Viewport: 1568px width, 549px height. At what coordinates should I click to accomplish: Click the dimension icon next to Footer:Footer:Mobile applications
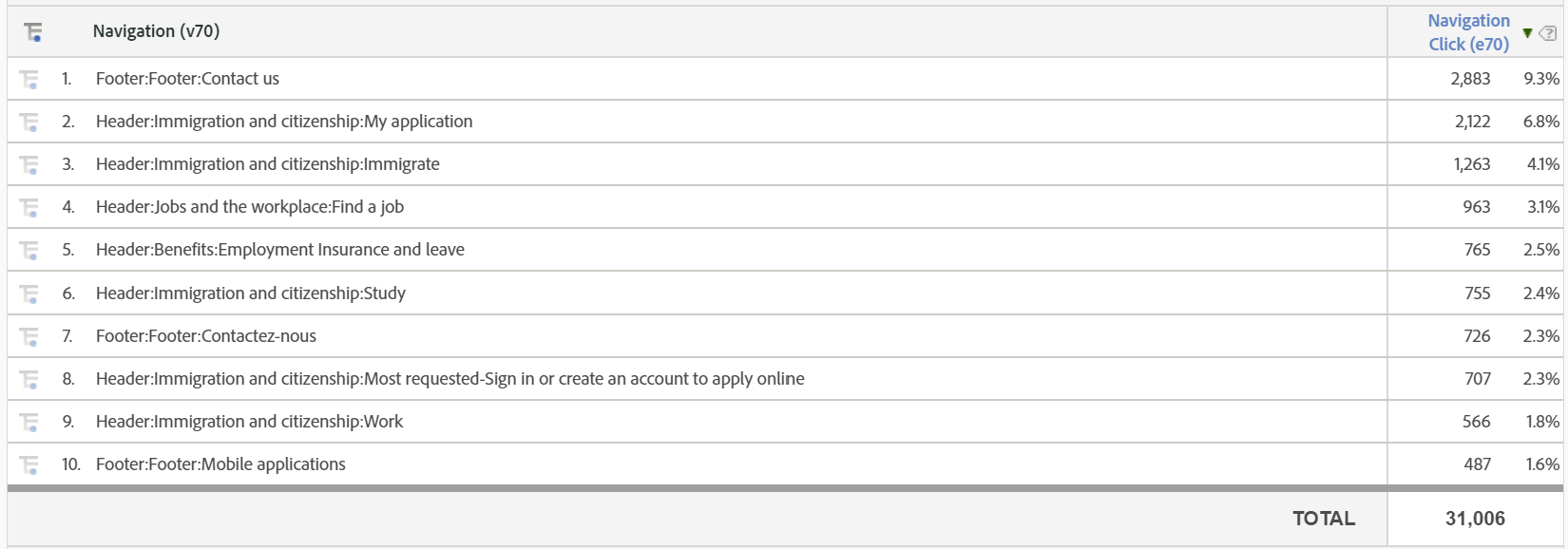point(29,464)
